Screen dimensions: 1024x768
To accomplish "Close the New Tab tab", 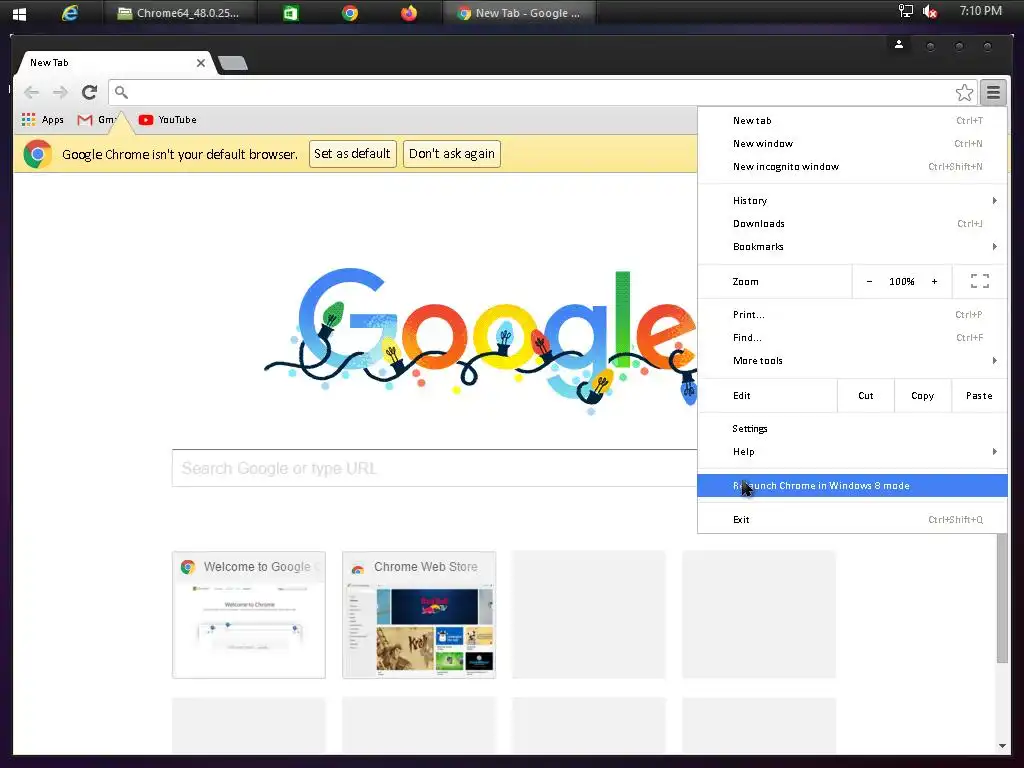I will click(x=200, y=63).
